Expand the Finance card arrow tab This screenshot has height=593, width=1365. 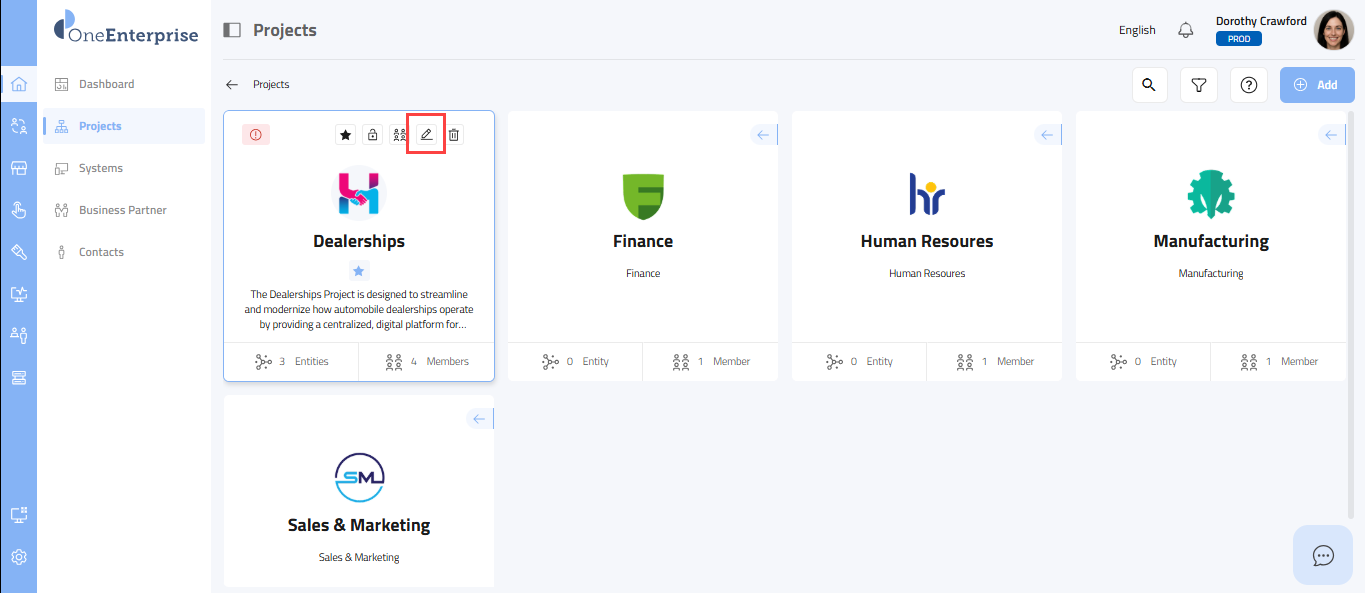[x=763, y=135]
